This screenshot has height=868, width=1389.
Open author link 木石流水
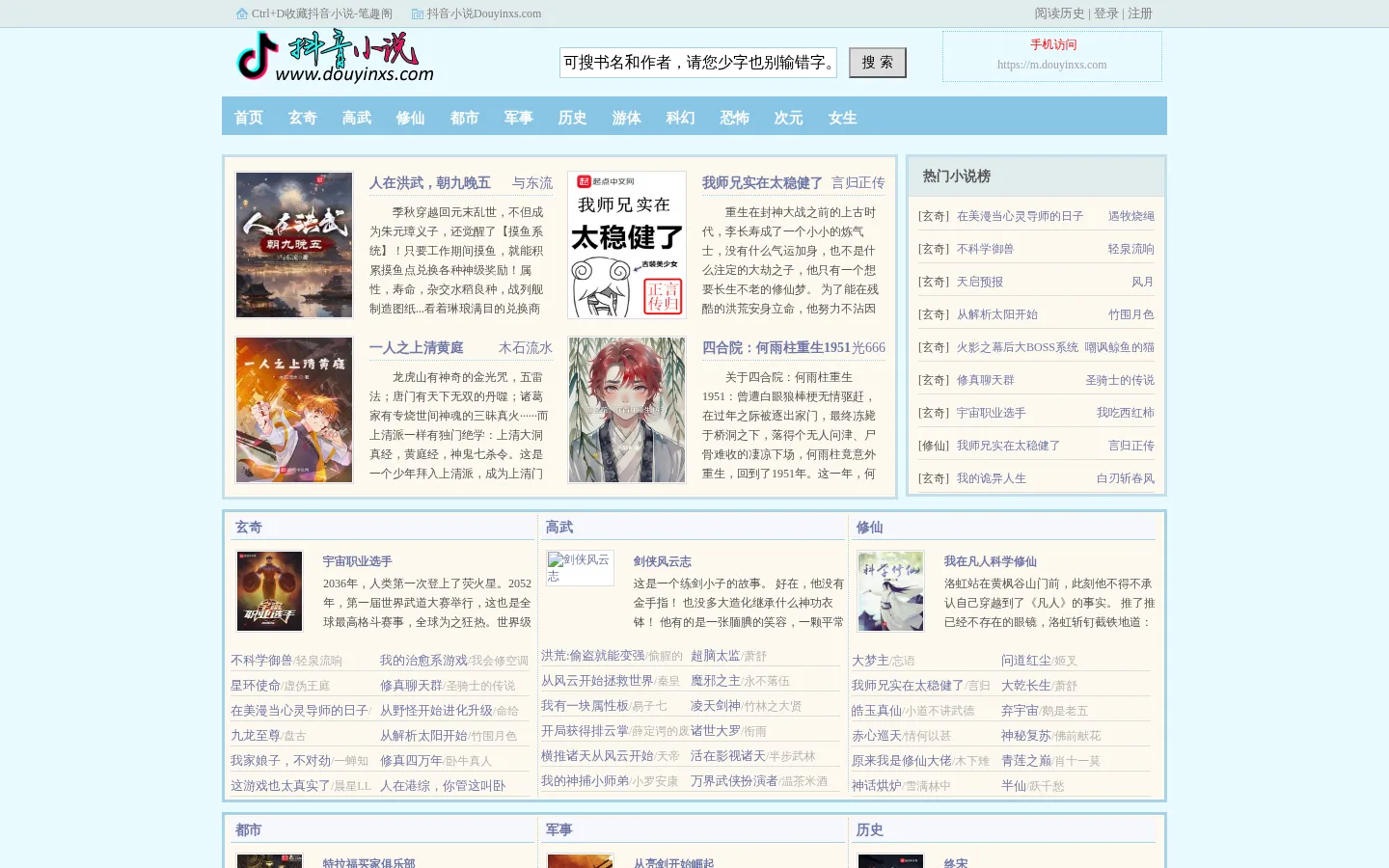pyautogui.click(x=526, y=347)
